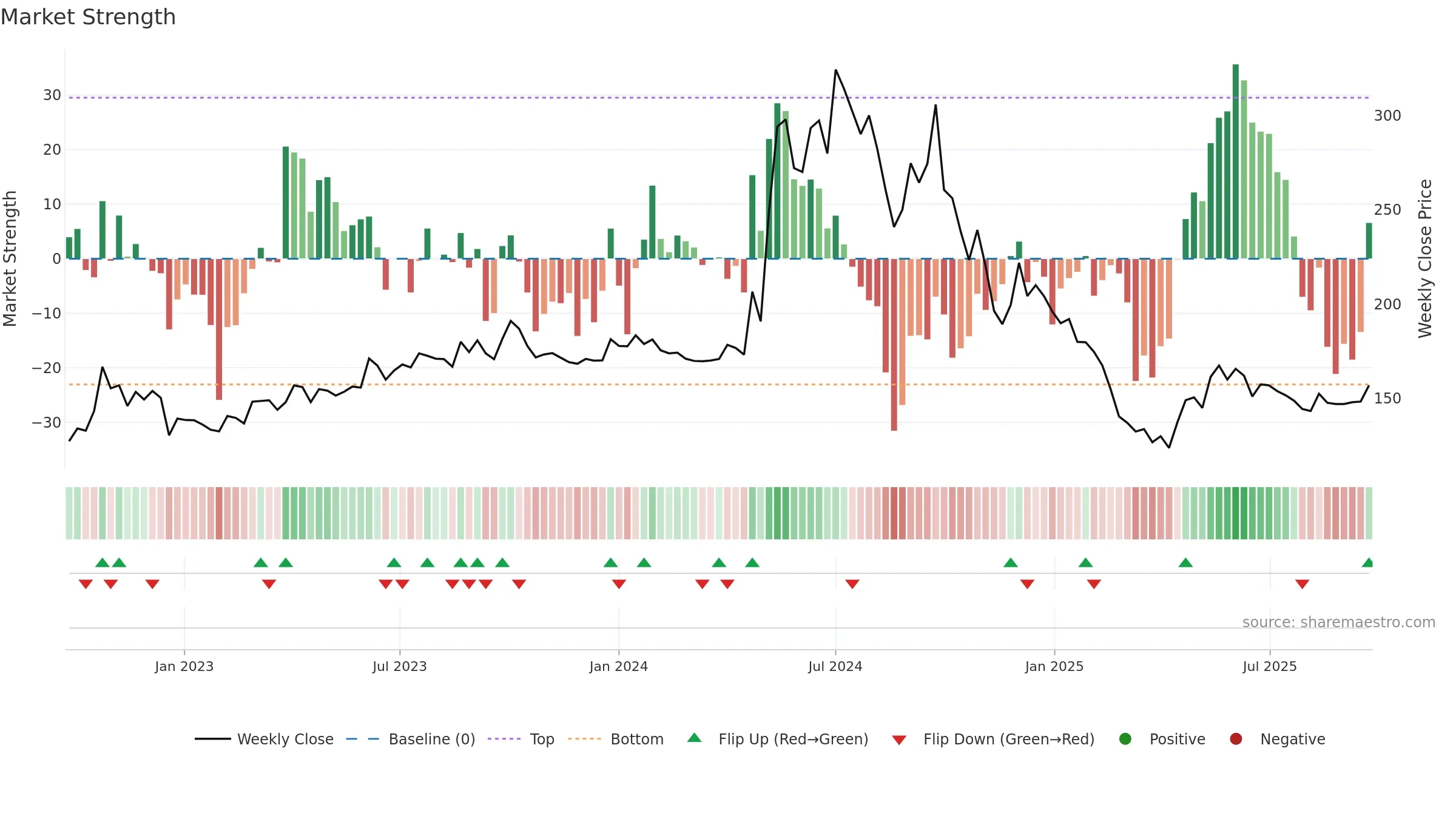The height and width of the screenshot is (819, 1456).
Task: Click the 20 tick on left axis
Action: click(52, 149)
